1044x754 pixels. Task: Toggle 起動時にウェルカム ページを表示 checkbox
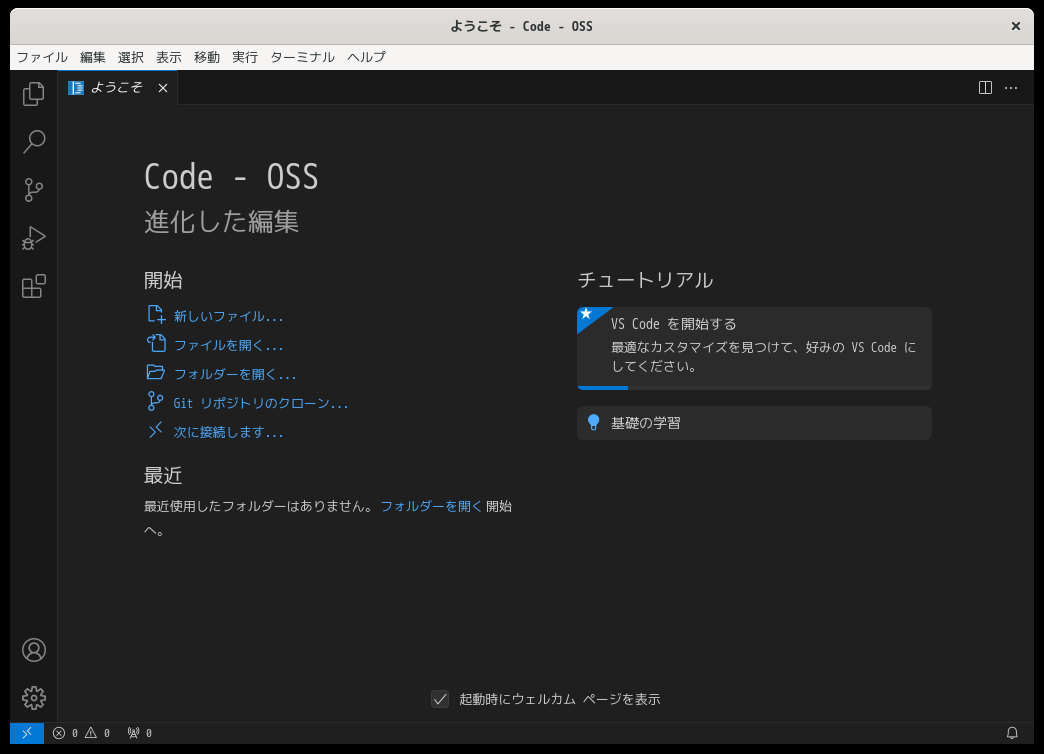[439, 699]
